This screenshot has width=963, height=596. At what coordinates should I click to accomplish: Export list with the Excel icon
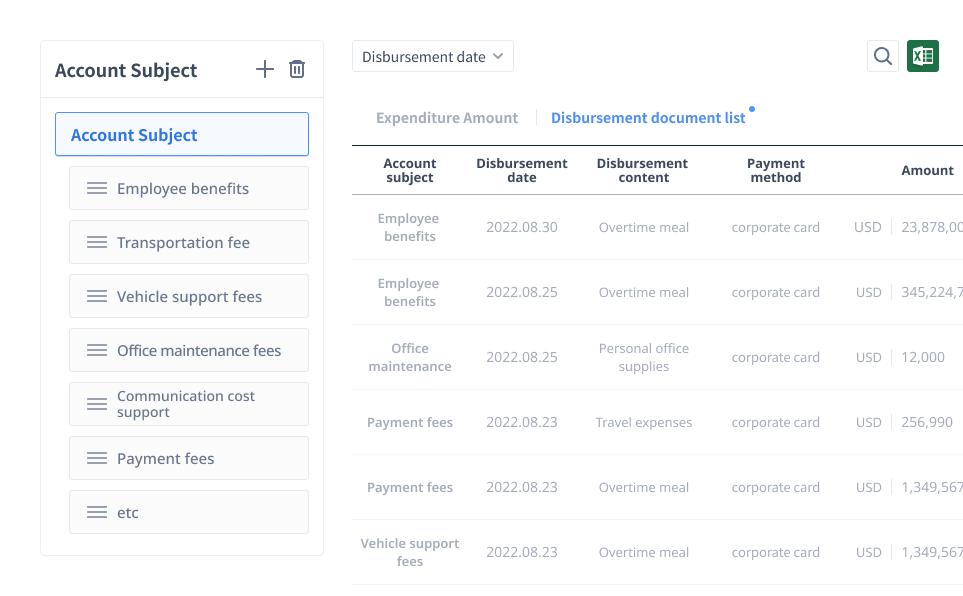[922, 57]
